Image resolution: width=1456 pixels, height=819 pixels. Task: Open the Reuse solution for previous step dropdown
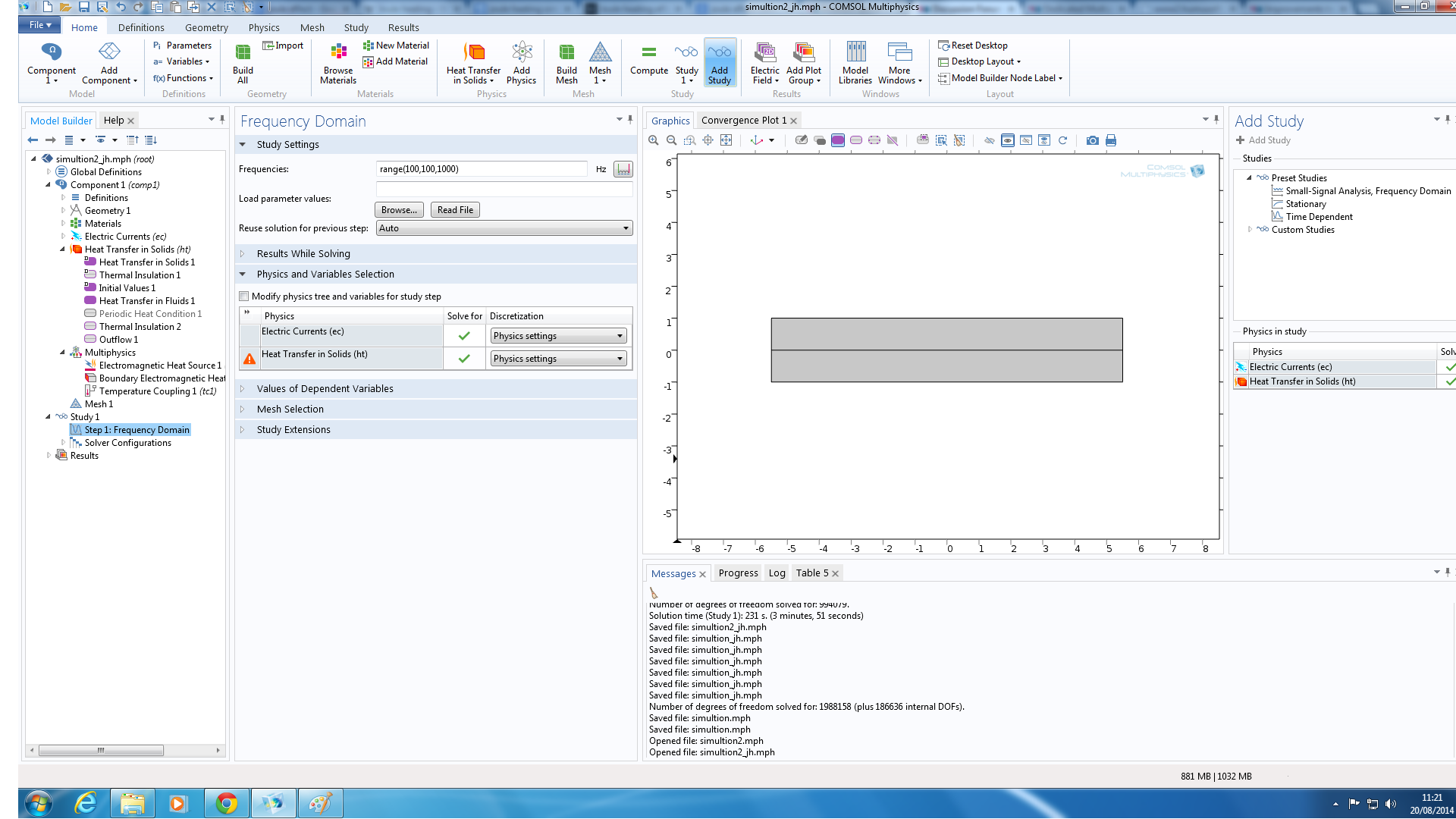[504, 228]
